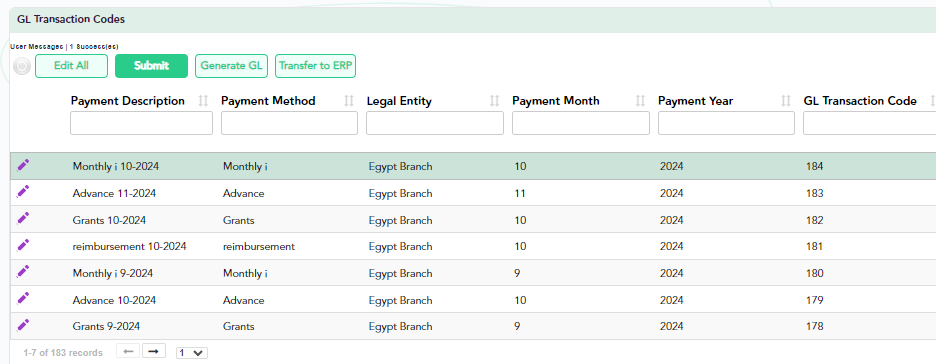The image size is (936, 364).
Task: Select the Legal Entity column header text
Action: tap(399, 101)
